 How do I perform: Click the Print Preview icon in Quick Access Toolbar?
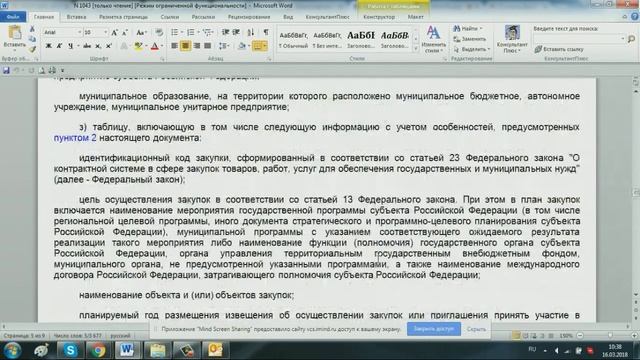pyautogui.click(x=41, y=70)
